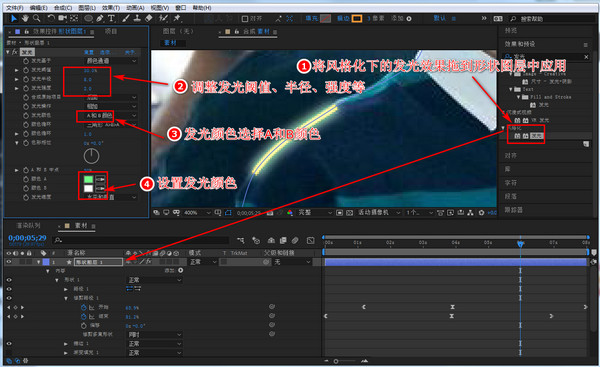Viewport: 600px width, 367px height.
Task: Click the 添加 button in toolbar
Action: 401,18
